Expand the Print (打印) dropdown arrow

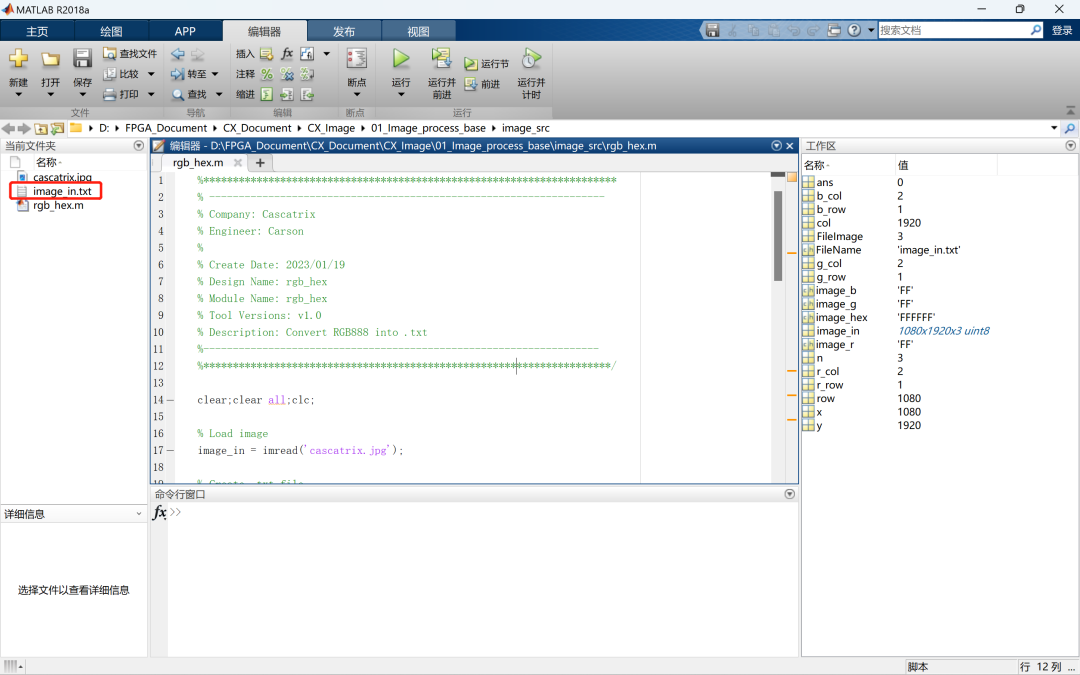[x=151, y=95]
